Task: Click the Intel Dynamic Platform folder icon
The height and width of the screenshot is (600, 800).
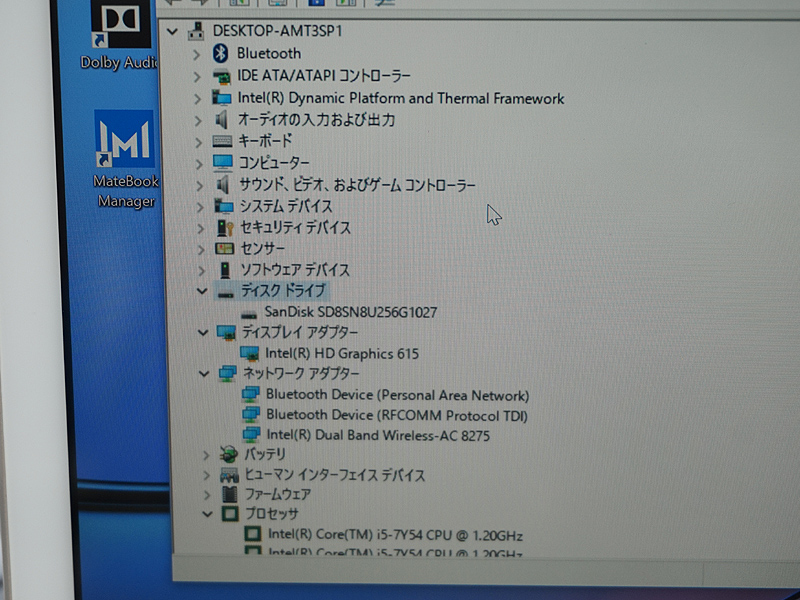Action: [221, 97]
